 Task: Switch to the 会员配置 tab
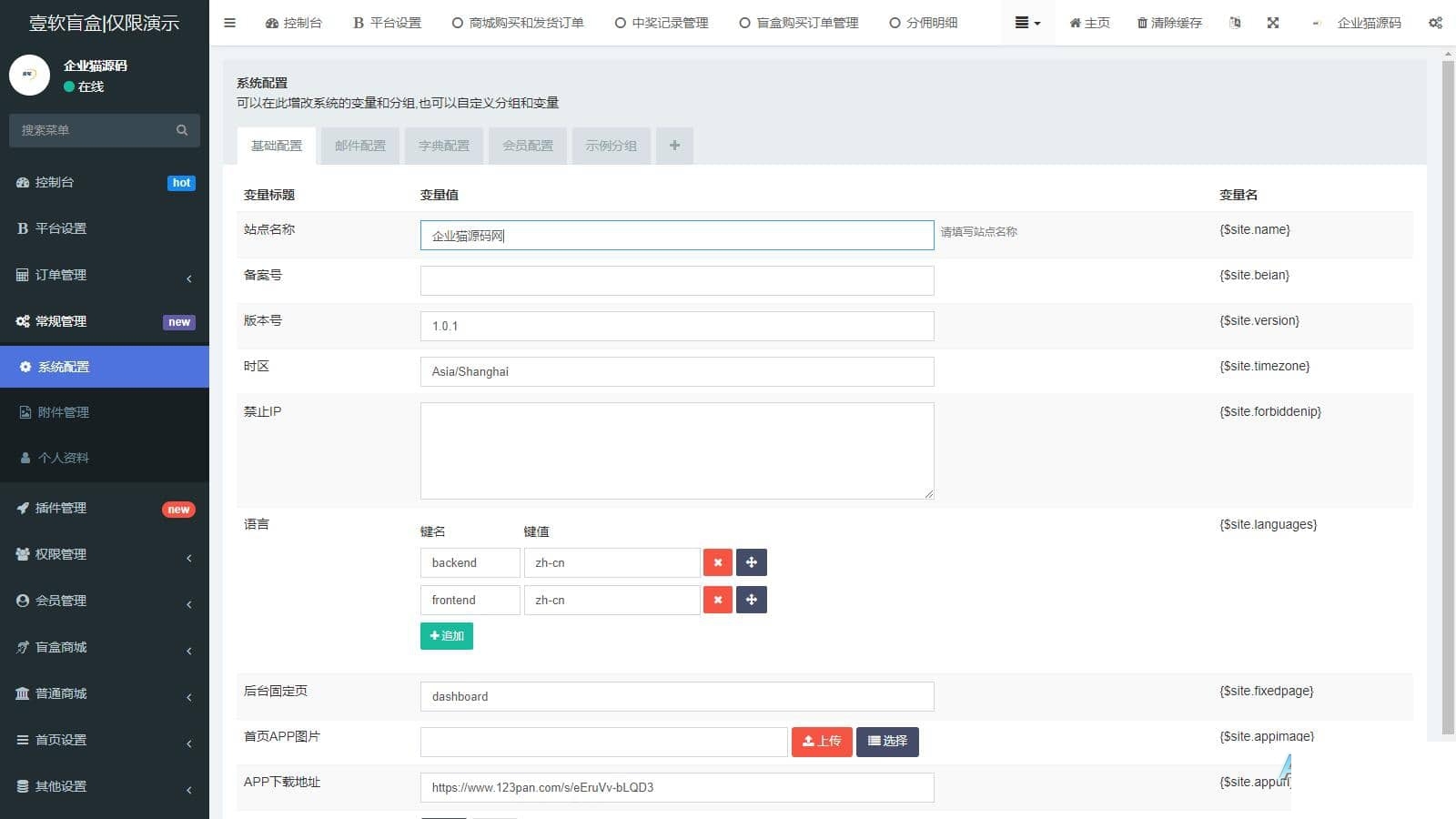coord(528,146)
